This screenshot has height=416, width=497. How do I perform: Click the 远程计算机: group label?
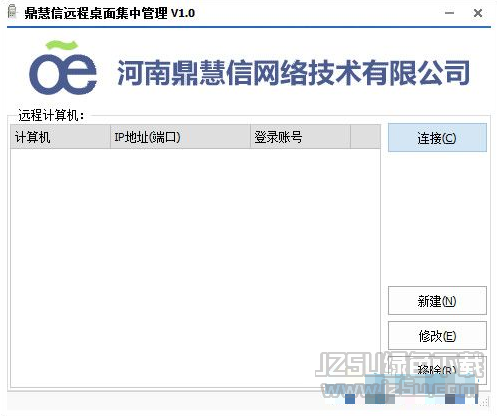[52, 115]
